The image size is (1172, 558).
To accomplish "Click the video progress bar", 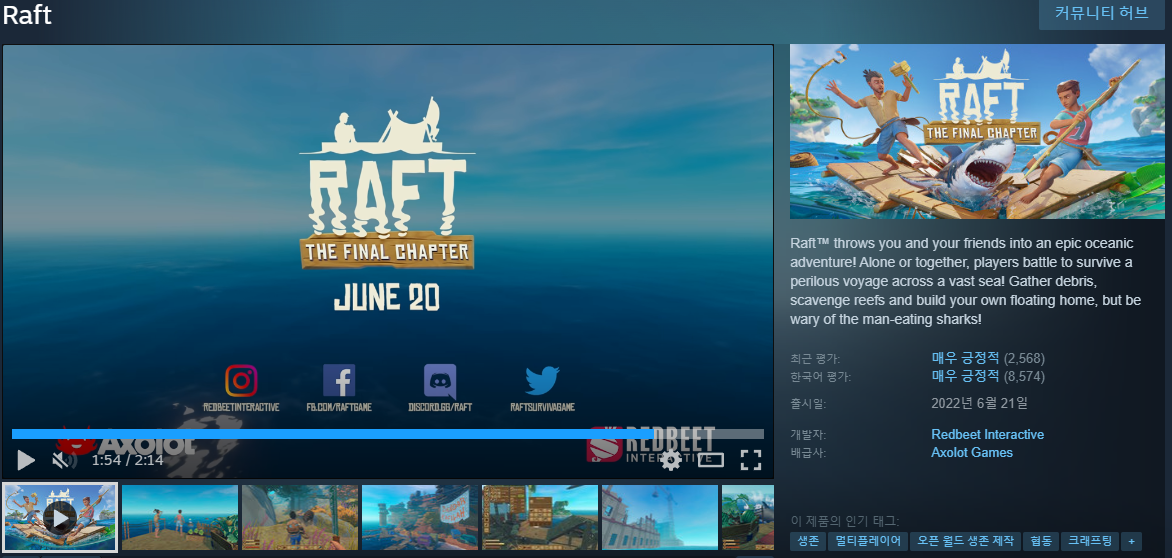I will point(387,434).
